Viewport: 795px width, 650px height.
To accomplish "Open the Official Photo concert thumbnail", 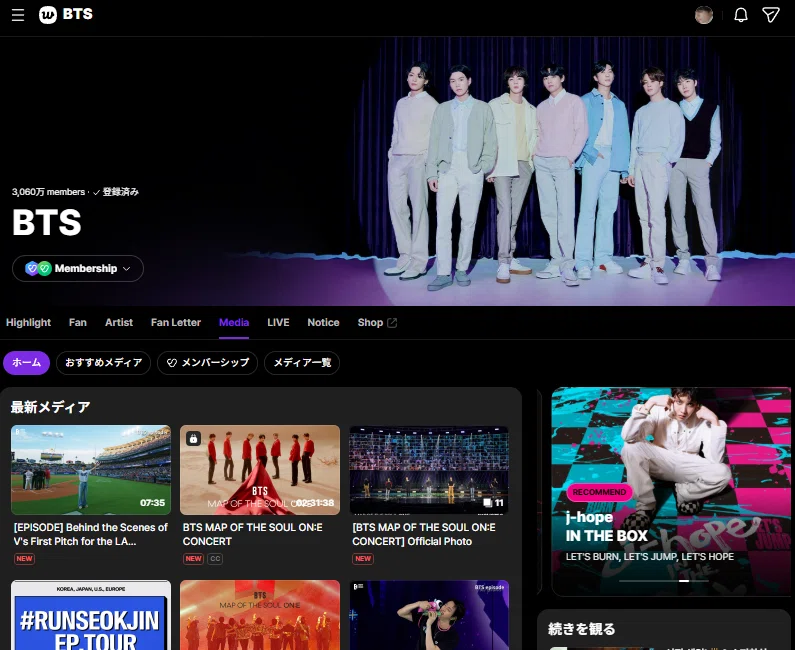I will (429, 470).
